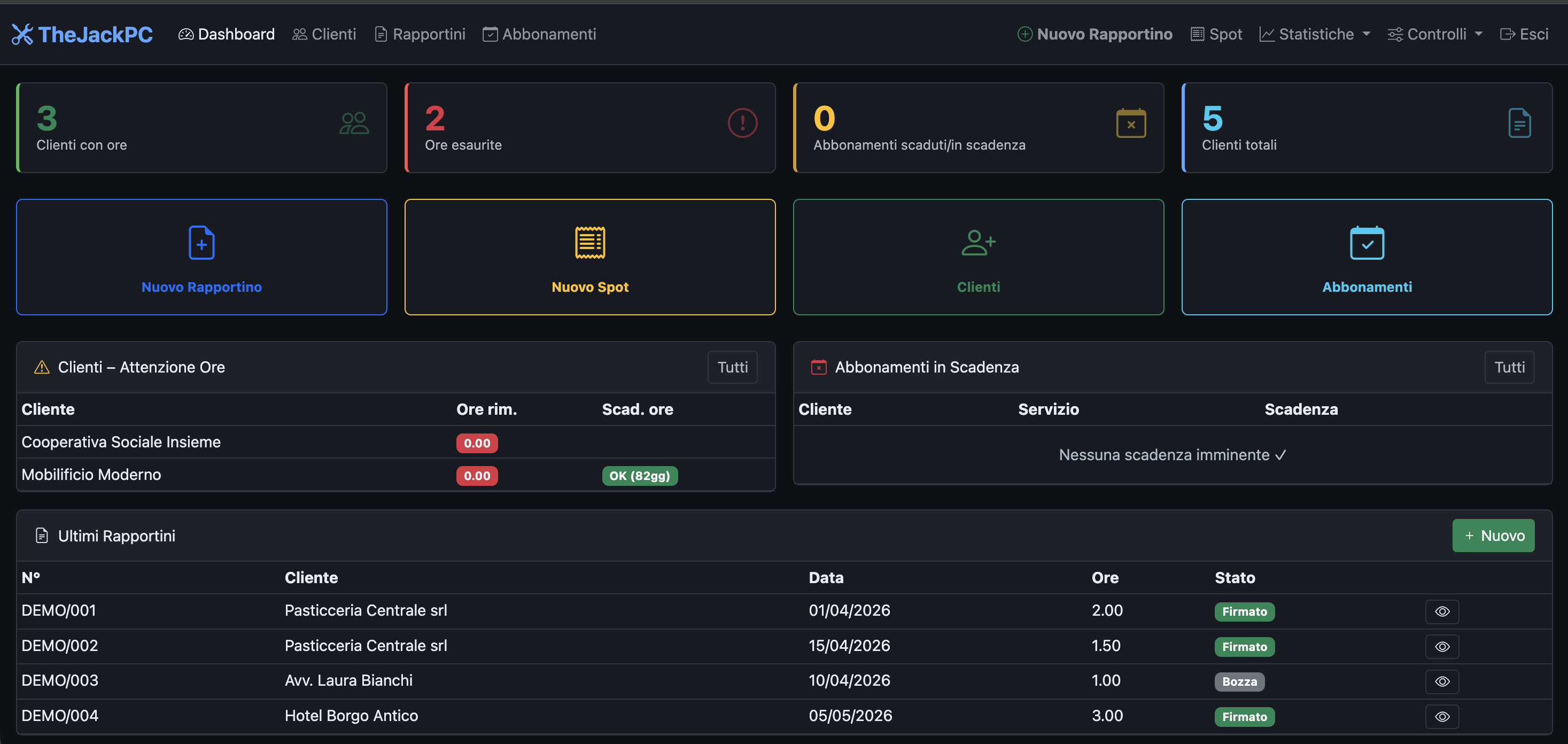Select Cooperativa Sociale Insieme row name
The height and width of the screenshot is (744, 1568).
tap(121, 442)
